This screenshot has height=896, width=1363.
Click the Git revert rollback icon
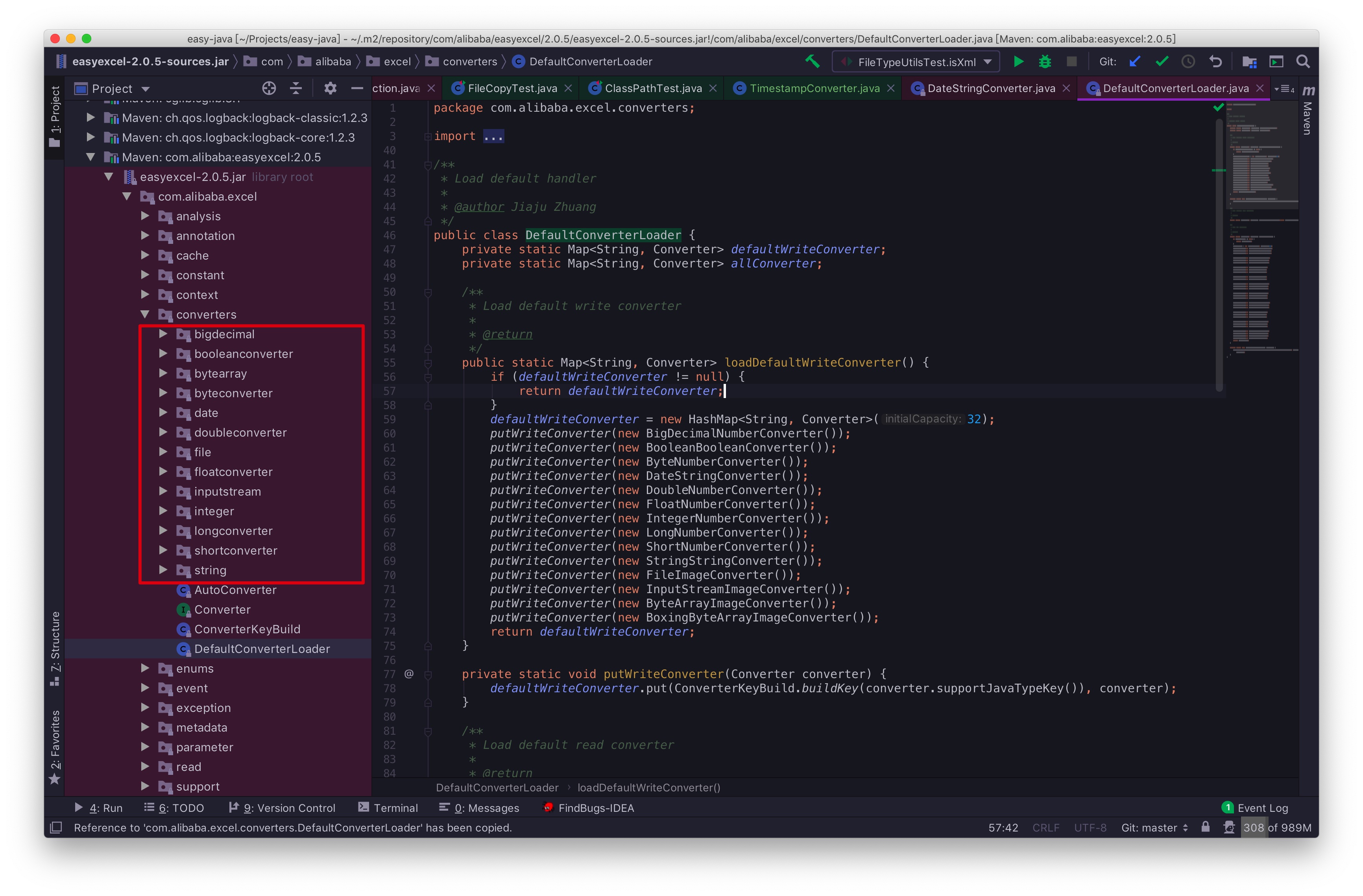coord(1215,61)
